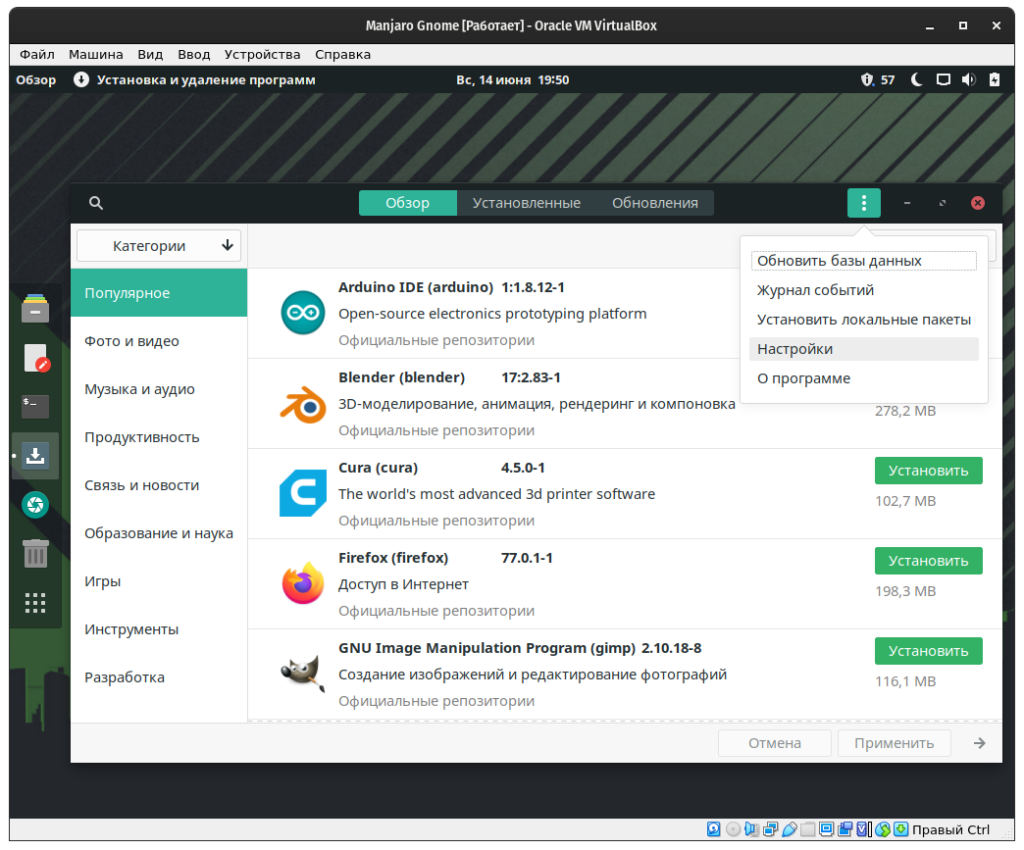Viewport: 1024px width, 850px height.
Task: Install GIMP with the Установить button
Action: coord(928,650)
